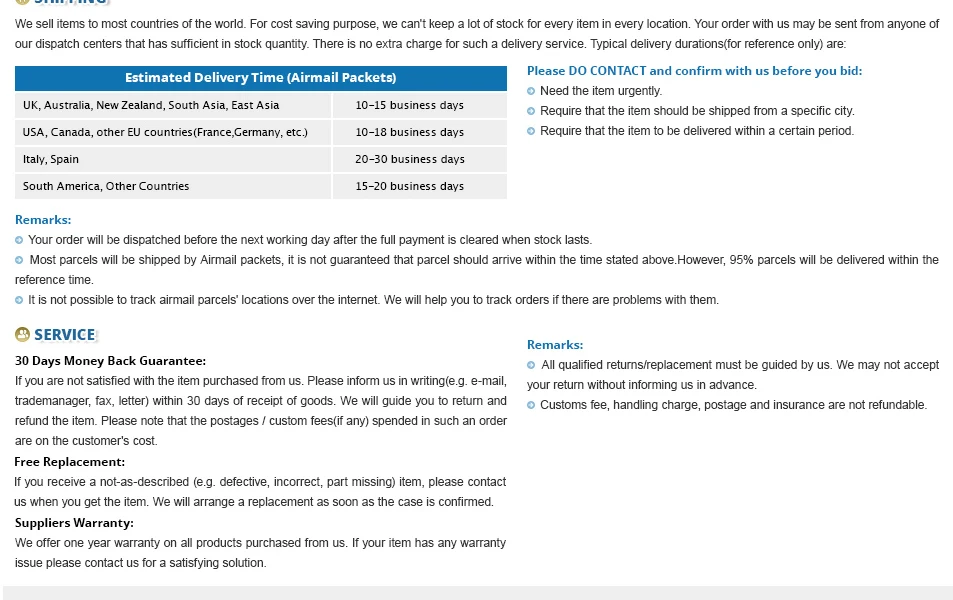Click bullet icon before 'delivered within a certain period'
The image size is (953, 600).
[531, 131]
